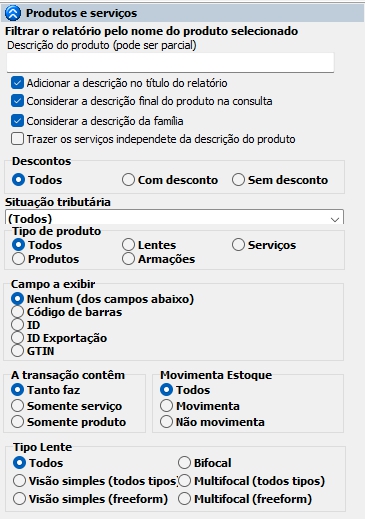Select the GTIN display field option
The height and width of the screenshot is (520, 365).
click(17, 351)
